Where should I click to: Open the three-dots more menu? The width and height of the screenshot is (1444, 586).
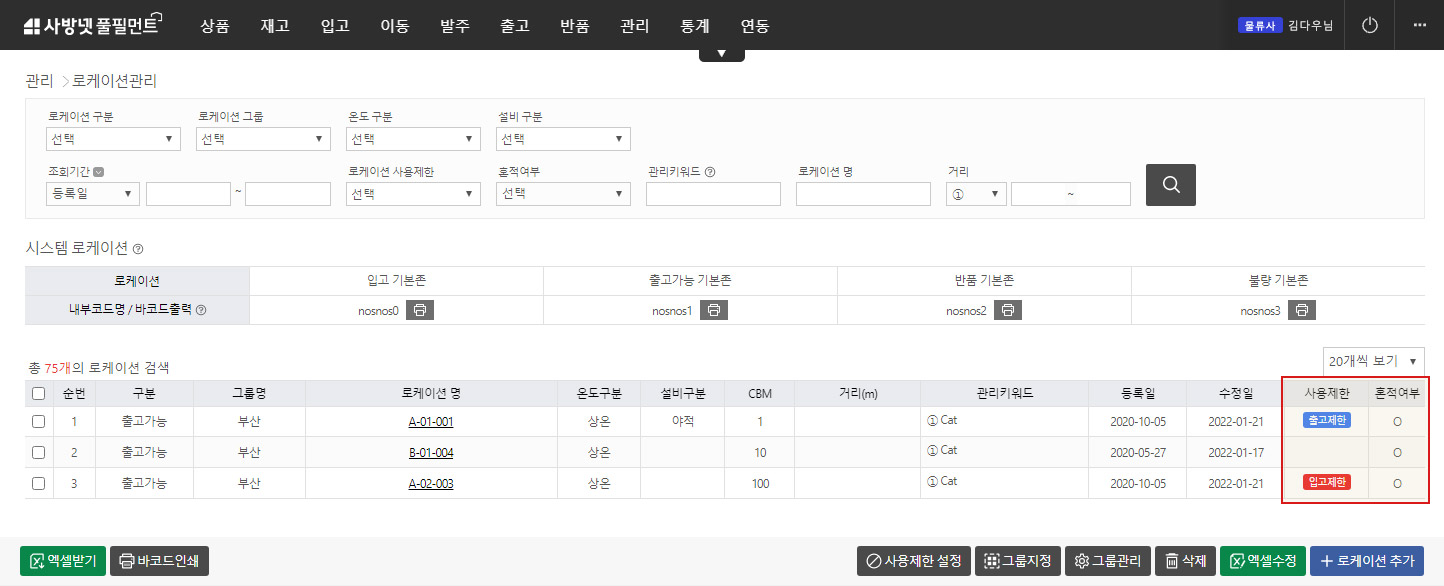[x=1419, y=25]
